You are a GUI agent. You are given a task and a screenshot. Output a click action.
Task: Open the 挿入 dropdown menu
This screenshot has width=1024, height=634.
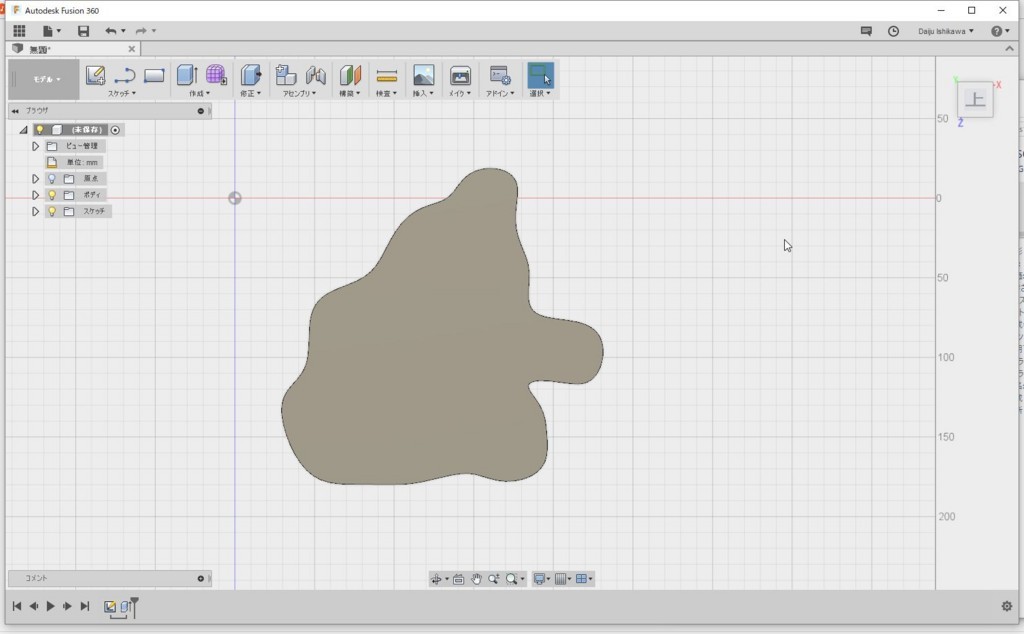423,93
